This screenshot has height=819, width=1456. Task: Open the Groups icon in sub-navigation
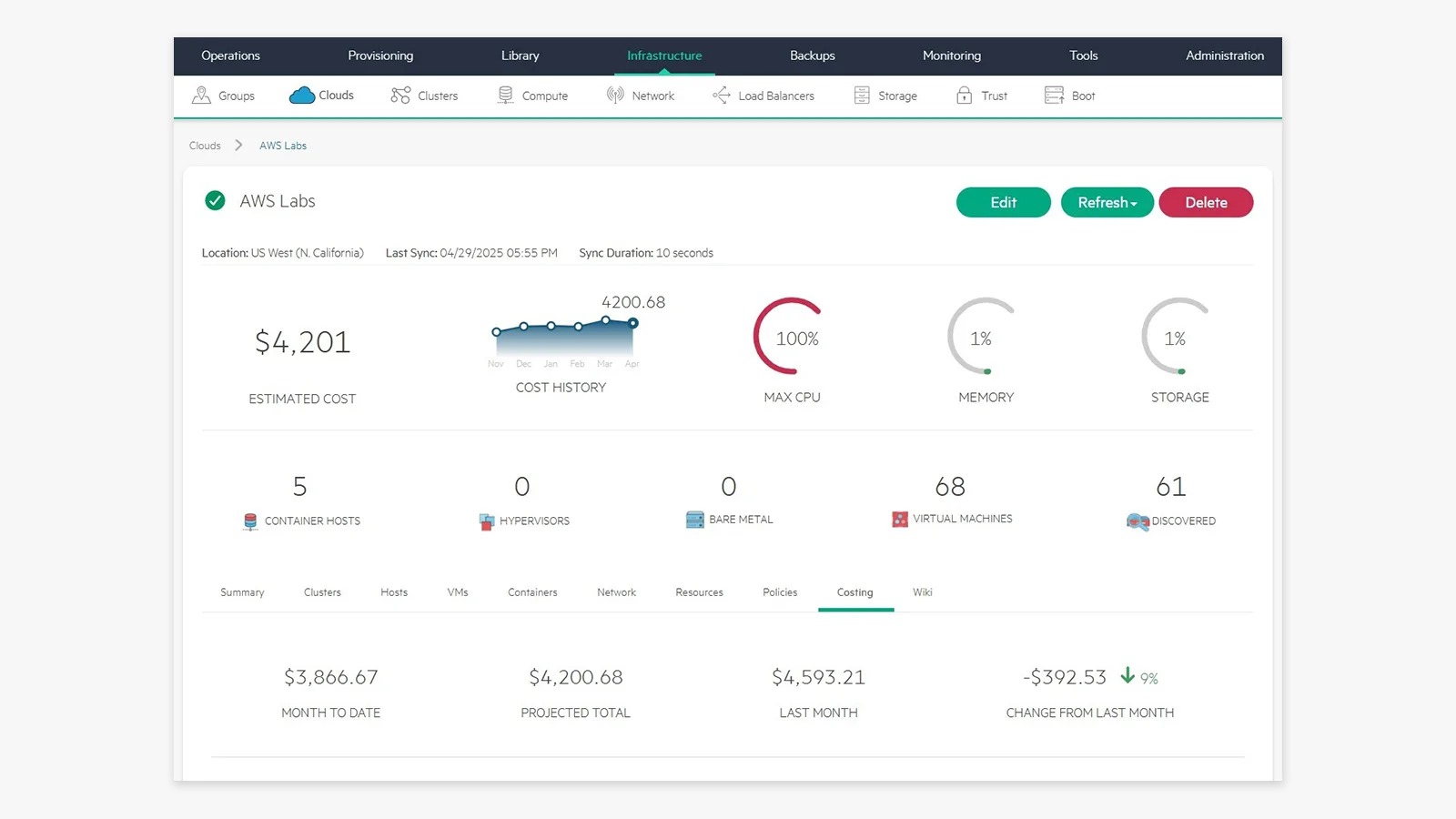click(x=201, y=95)
